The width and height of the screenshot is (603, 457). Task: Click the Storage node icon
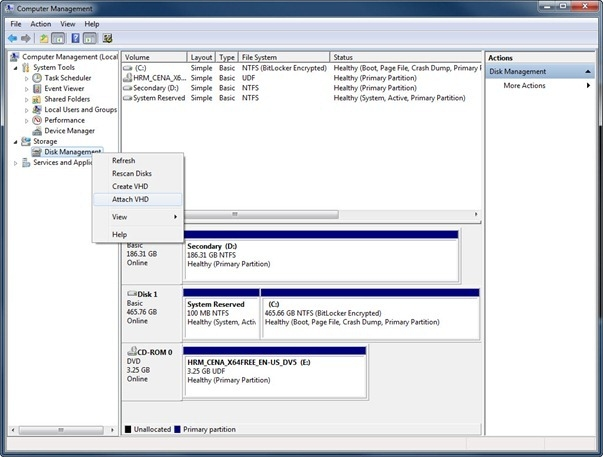pos(26,142)
